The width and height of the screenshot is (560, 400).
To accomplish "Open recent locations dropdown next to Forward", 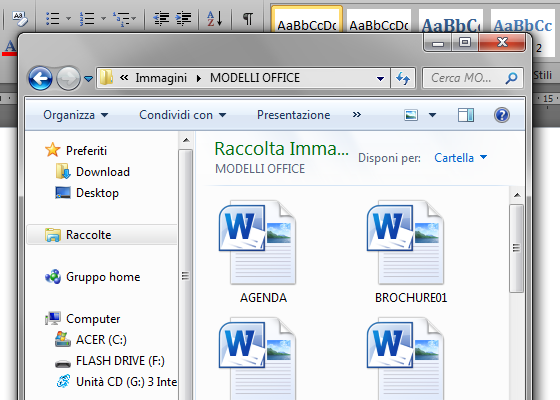I will click(89, 79).
